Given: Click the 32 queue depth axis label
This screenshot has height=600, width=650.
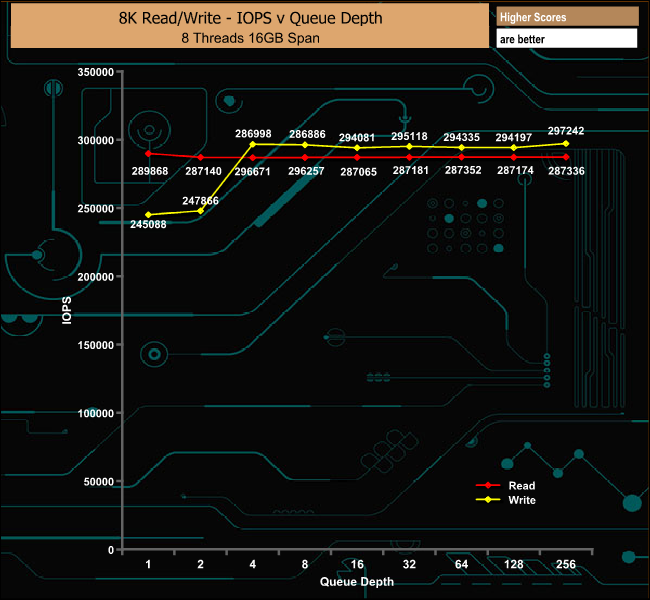Looking at the screenshot, I should point(409,564).
